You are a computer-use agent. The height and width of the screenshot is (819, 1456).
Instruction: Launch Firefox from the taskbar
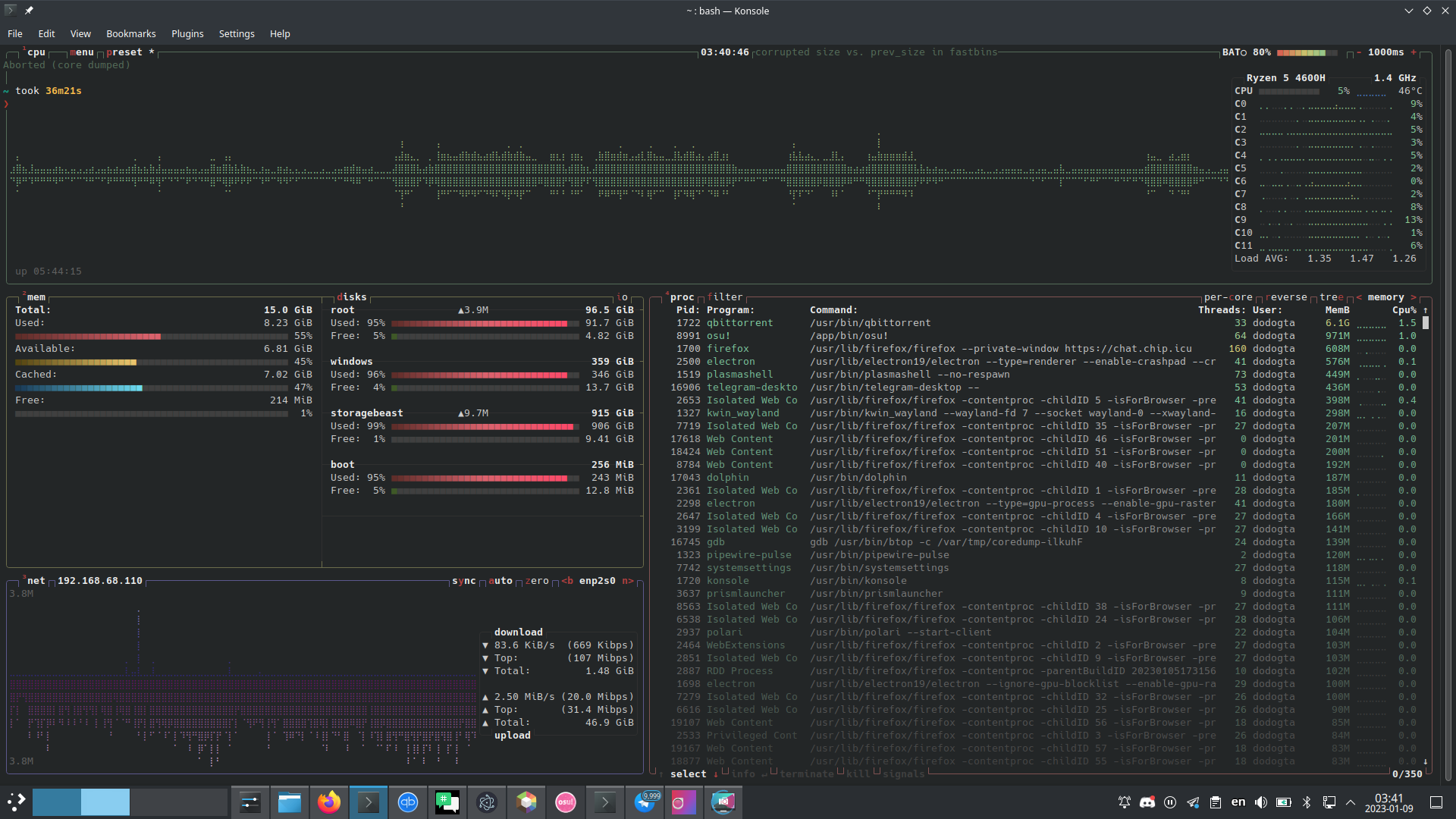[329, 802]
